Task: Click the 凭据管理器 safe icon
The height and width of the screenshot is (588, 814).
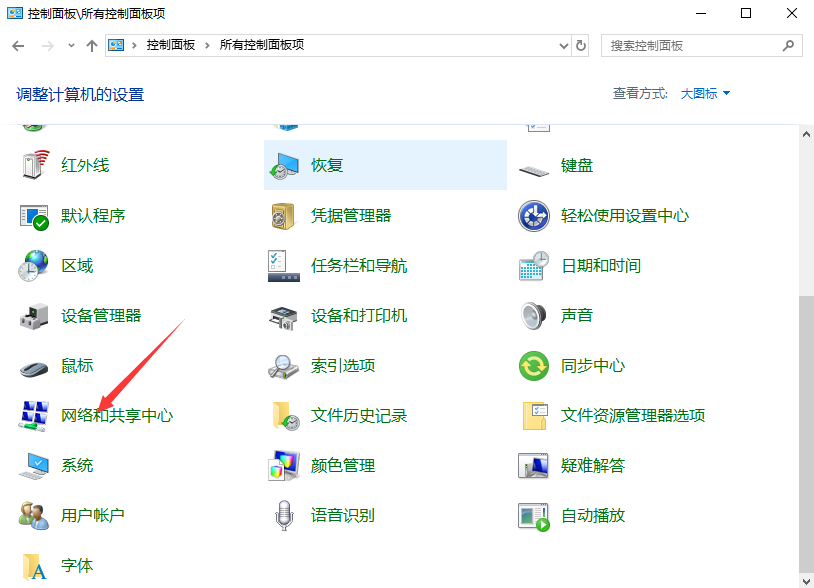Action: point(284,216)
